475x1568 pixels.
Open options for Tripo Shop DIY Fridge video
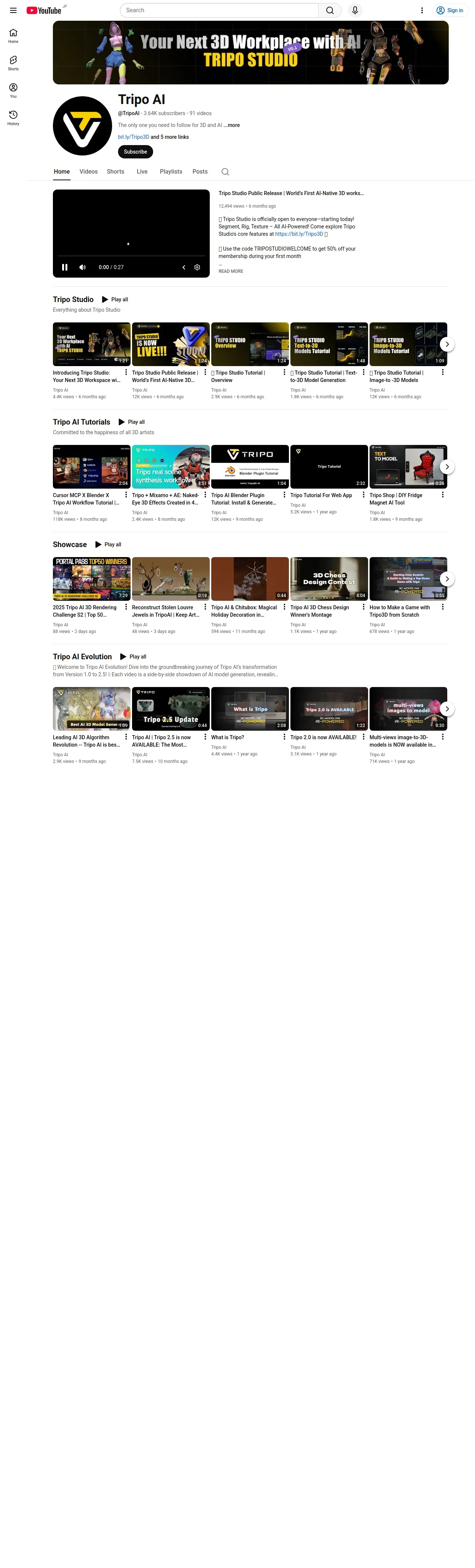coord(442,495)
